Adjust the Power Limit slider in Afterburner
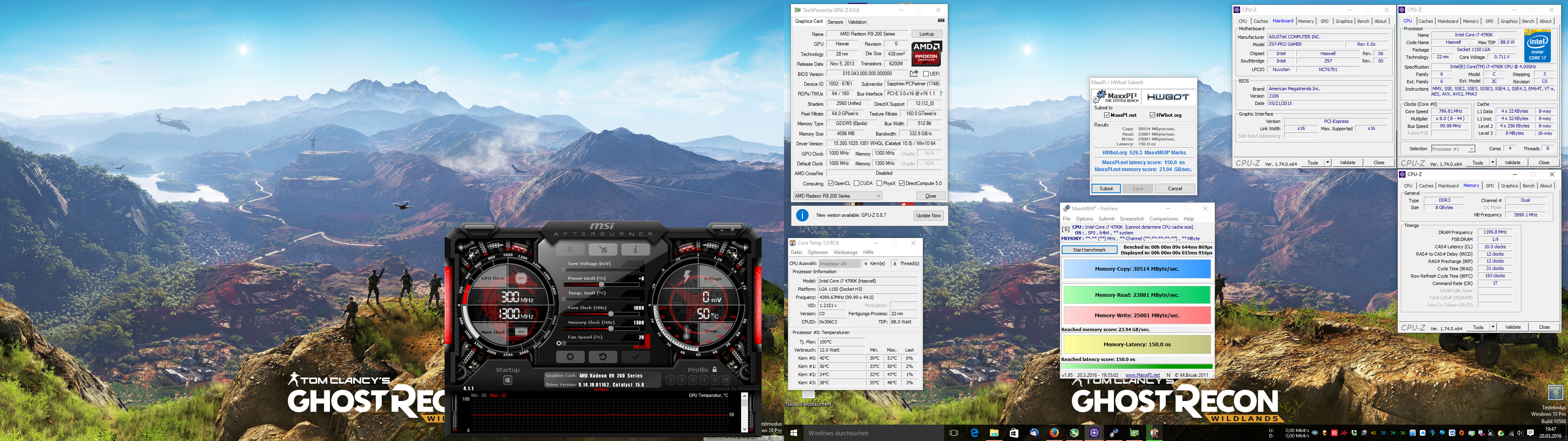 pos(601,285)
